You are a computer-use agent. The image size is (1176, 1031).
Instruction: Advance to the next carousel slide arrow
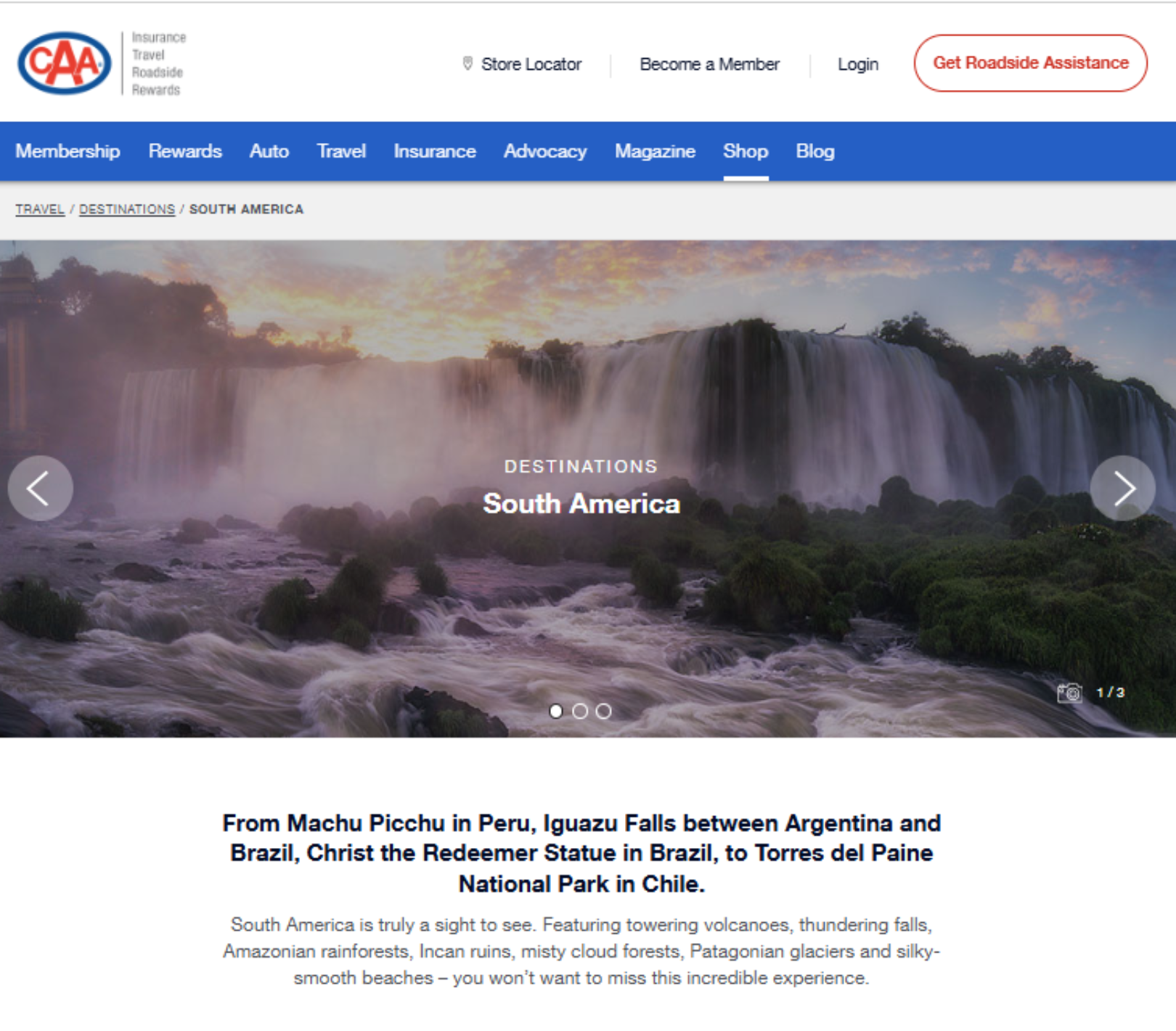(1123, 488)
